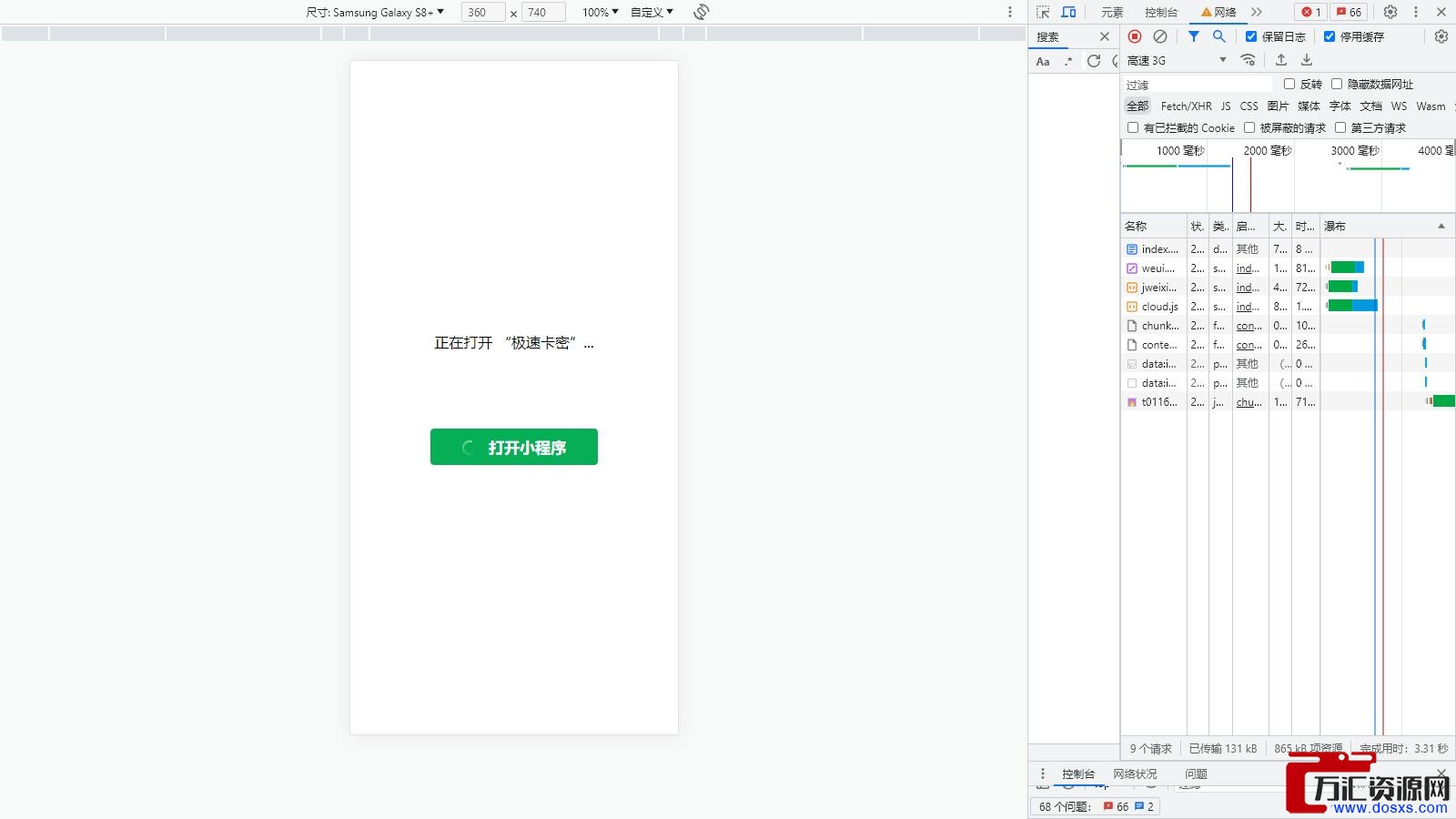
Task: Click the 名称 column header
Action: [x=1153, y=226]
